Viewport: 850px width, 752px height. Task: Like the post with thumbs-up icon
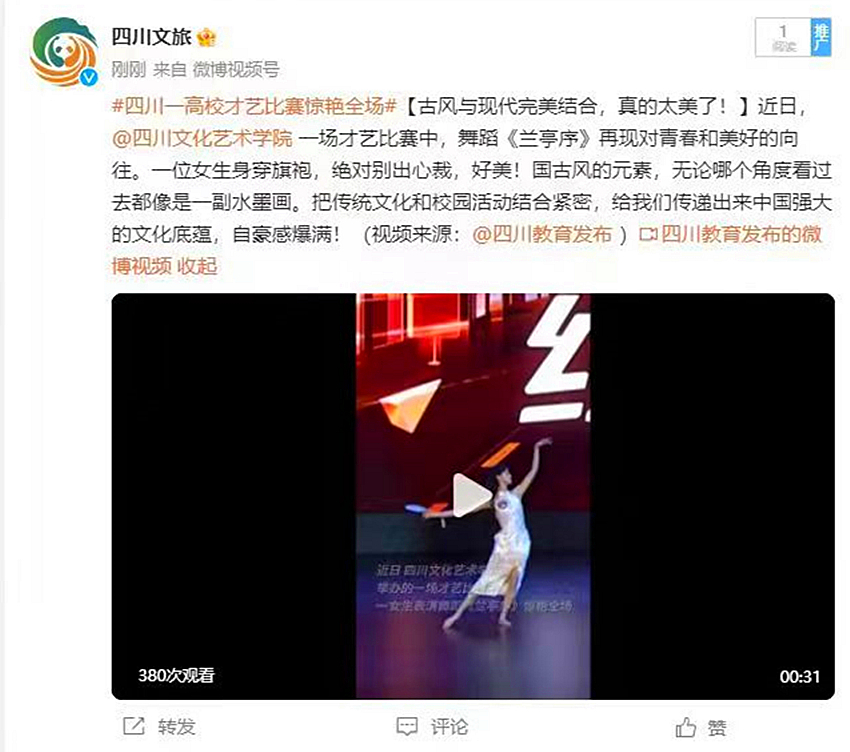(x=686, y=727)
